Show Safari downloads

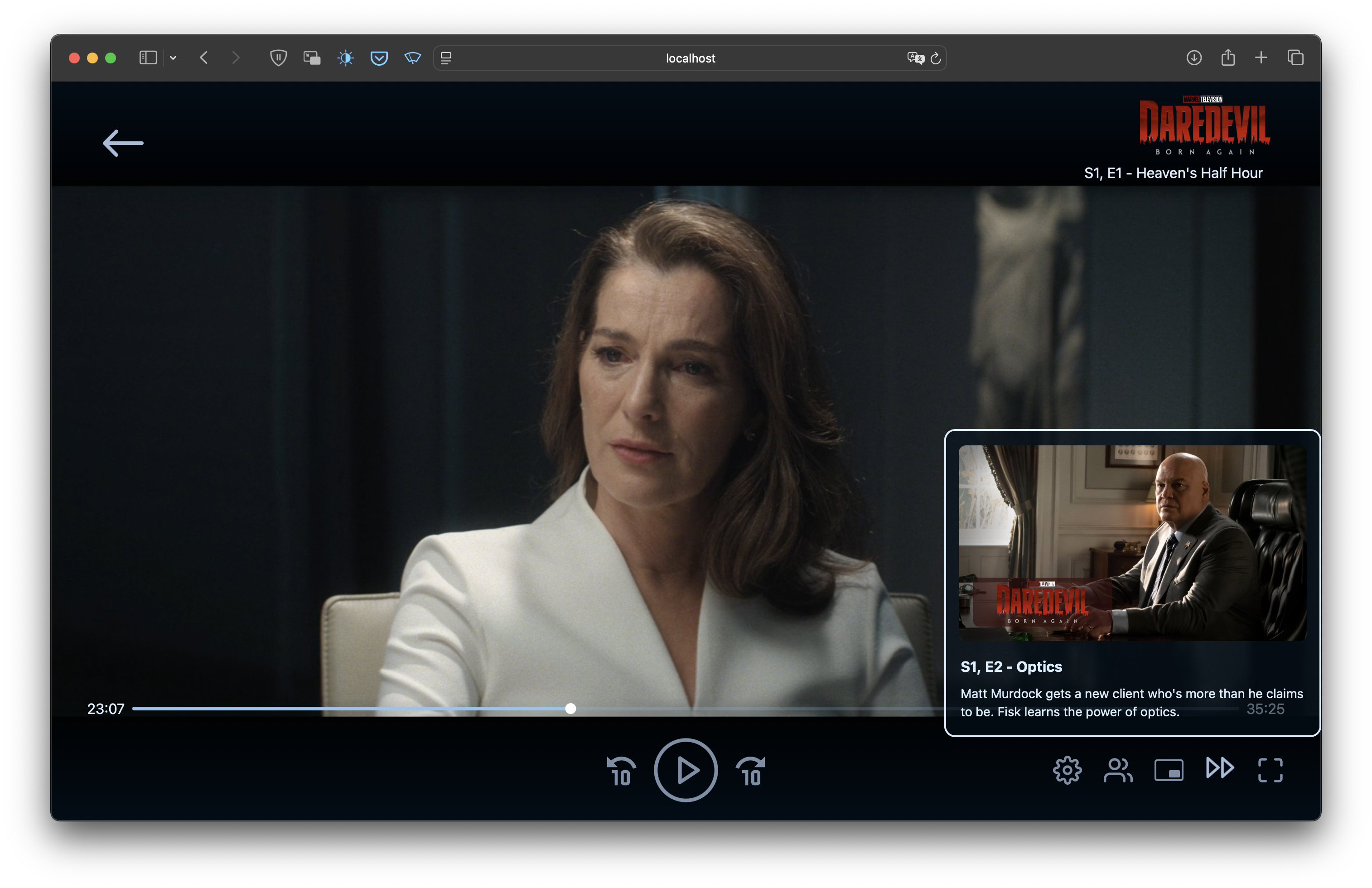(1194, 58)
